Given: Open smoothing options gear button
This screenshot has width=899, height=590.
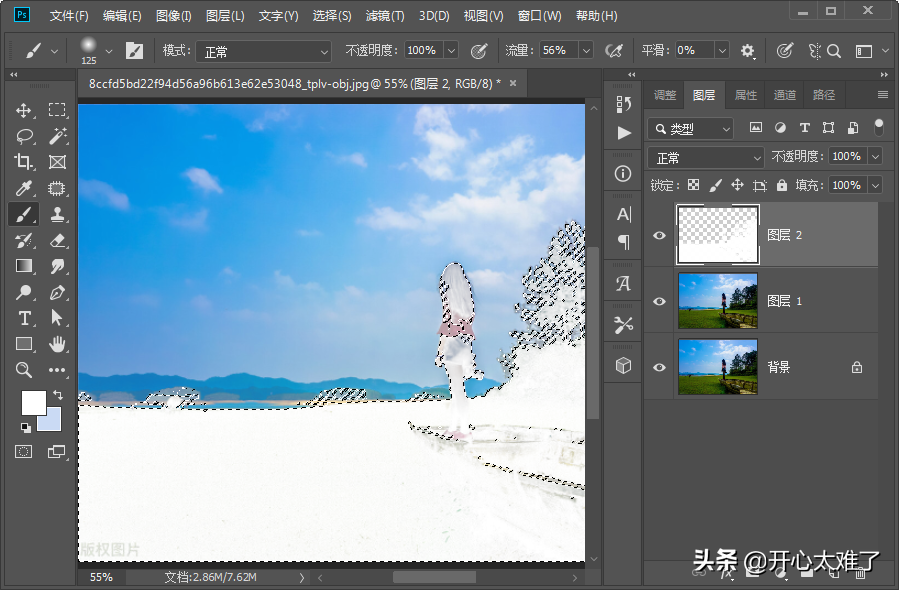Looking at the screenshot, I should (747, 51).
